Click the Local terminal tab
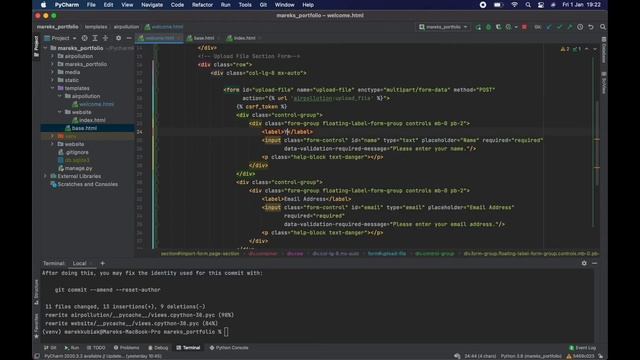This screenshot has height=360, width=640. tap(80, 263)
